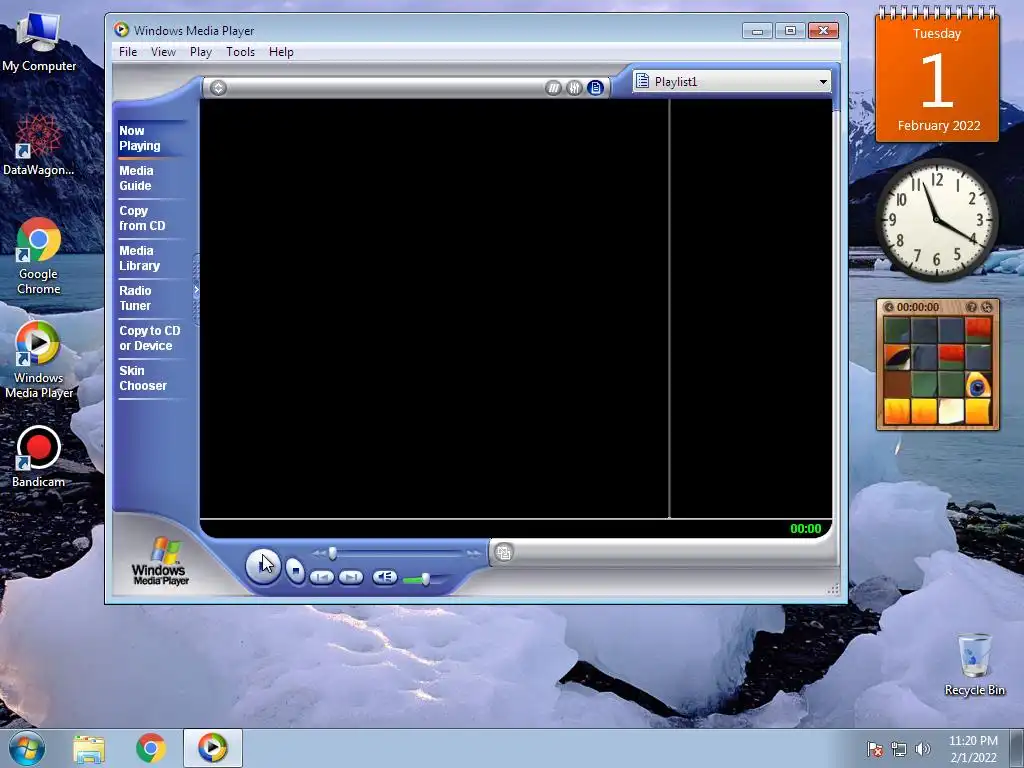
Task: Select the Recycle Bin icon
Action: coord(974,664)
